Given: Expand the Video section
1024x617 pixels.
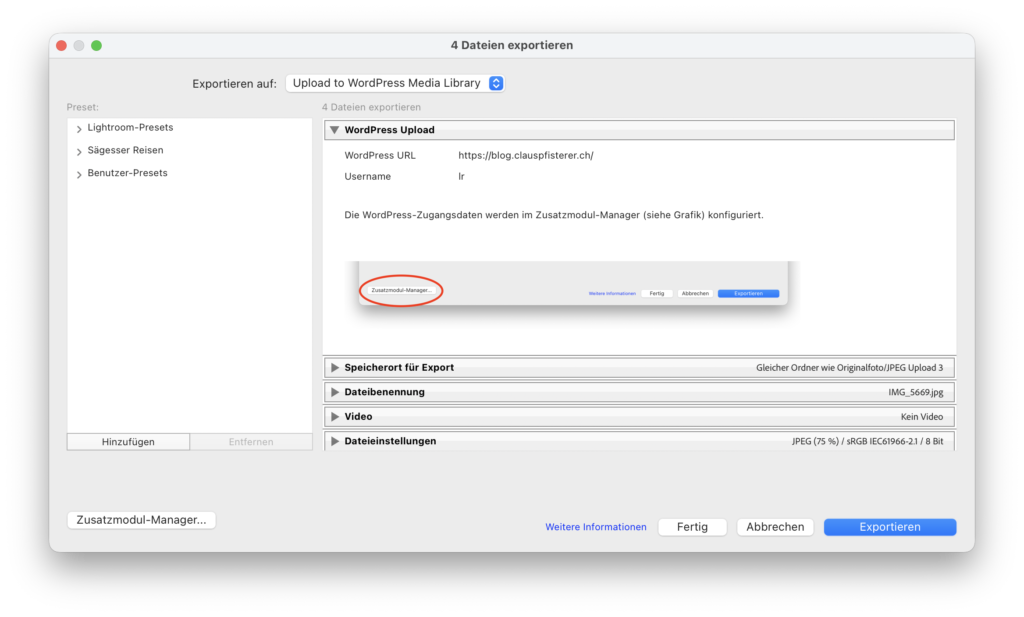Looking at the screenshot, I should coord(335,416).
